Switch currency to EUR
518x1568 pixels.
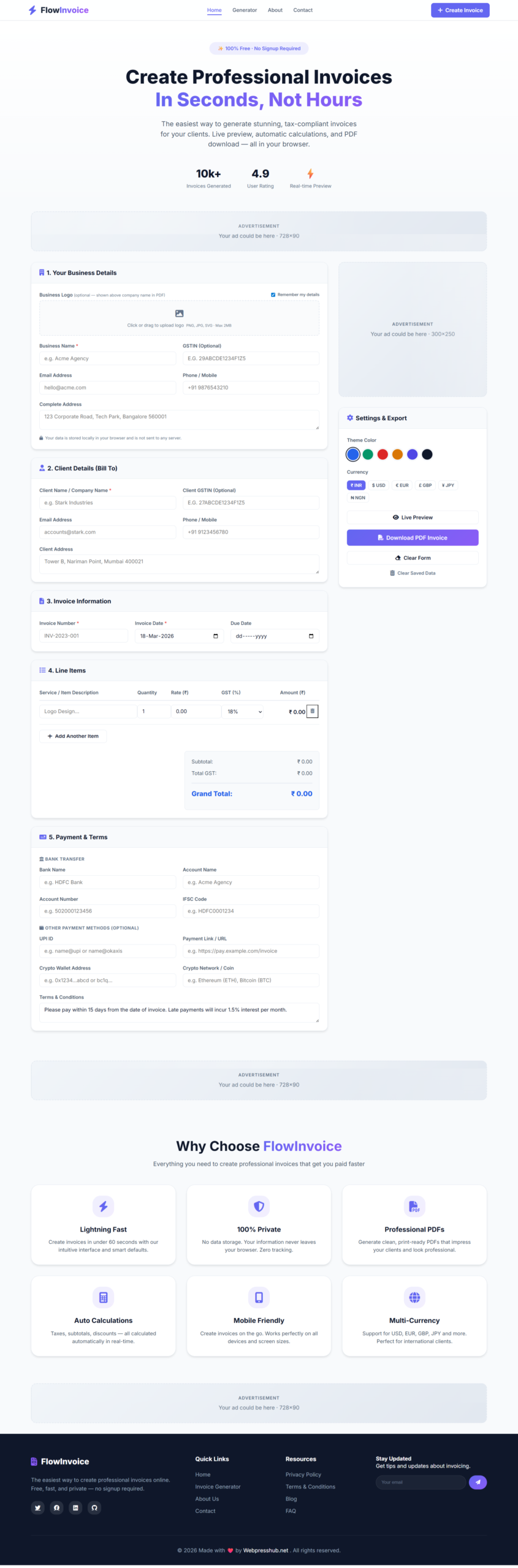click(x=402, y=485)
